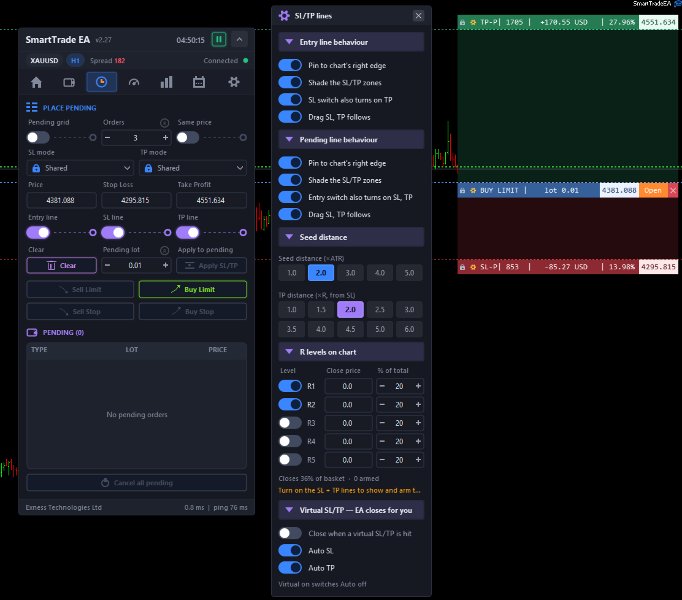This screenshot has width=682, height=600.
Task: Select the pending orders clock tab icon
Action: pos(101,82)
